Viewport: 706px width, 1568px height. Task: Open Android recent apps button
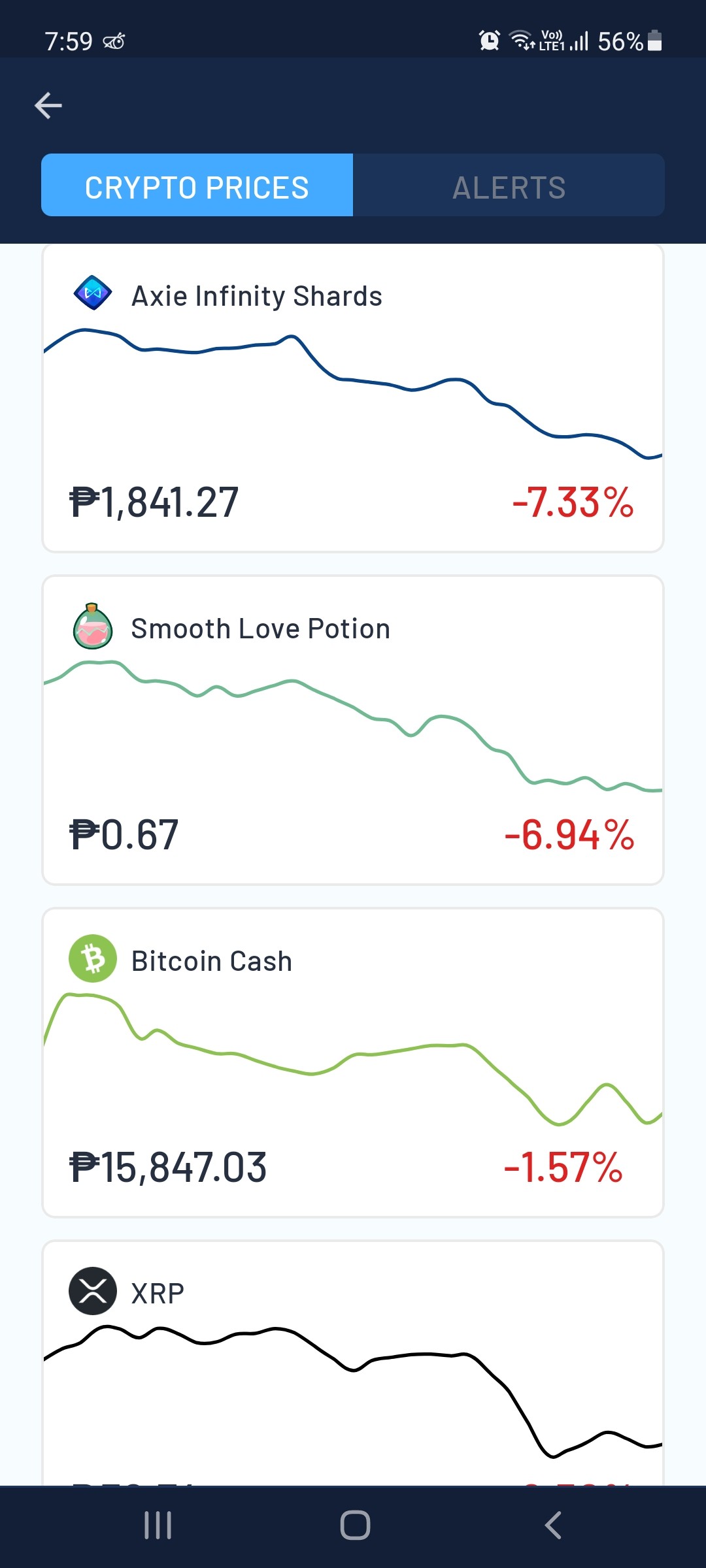[158, 1526]
